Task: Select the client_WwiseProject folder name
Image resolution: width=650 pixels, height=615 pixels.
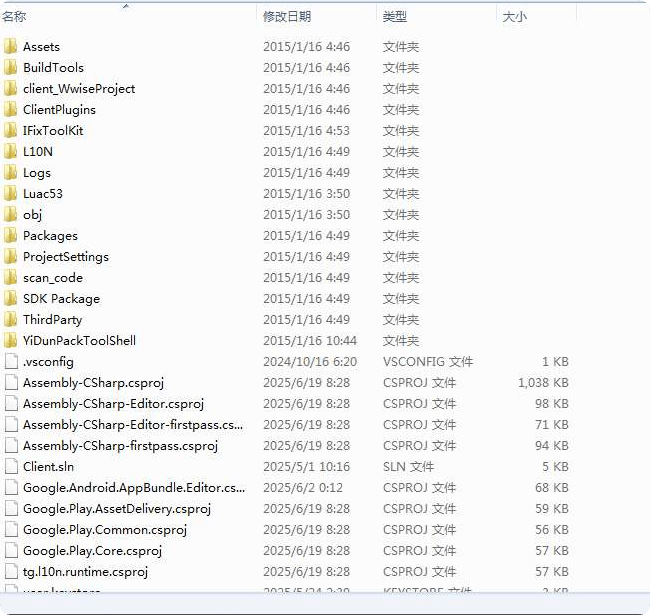Action: click(x=79, y=89)
